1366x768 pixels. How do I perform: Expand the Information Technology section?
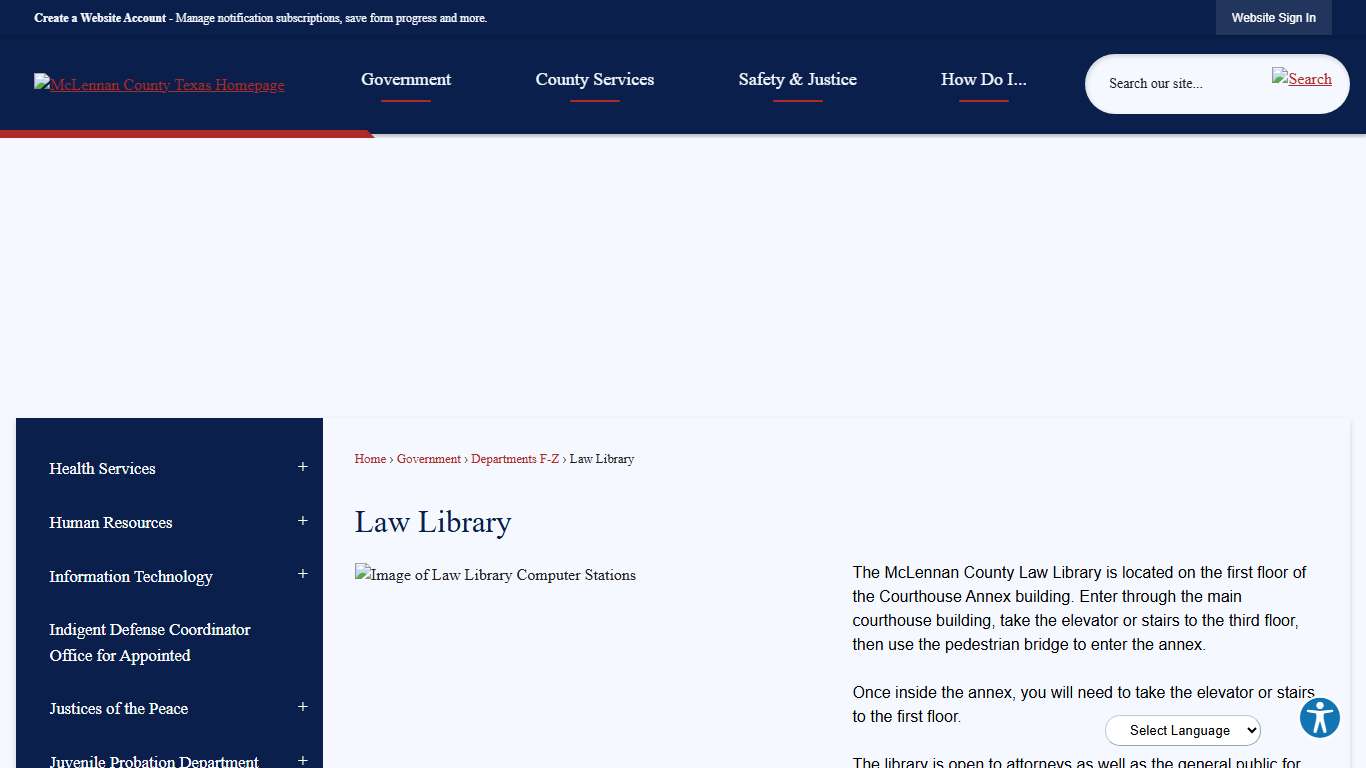[302, 574]
